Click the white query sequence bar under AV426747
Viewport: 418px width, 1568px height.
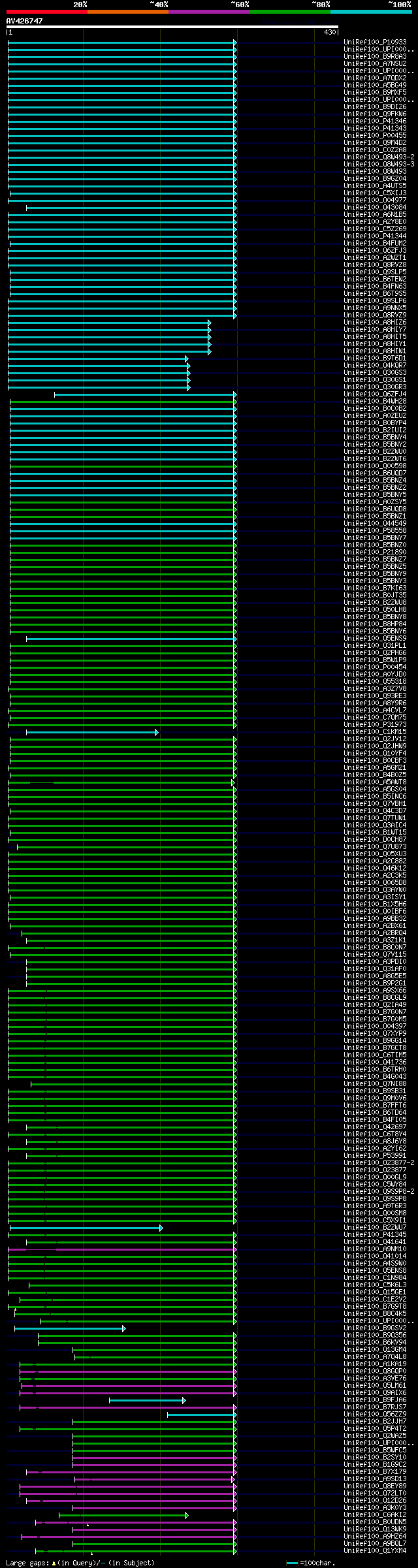172,27
